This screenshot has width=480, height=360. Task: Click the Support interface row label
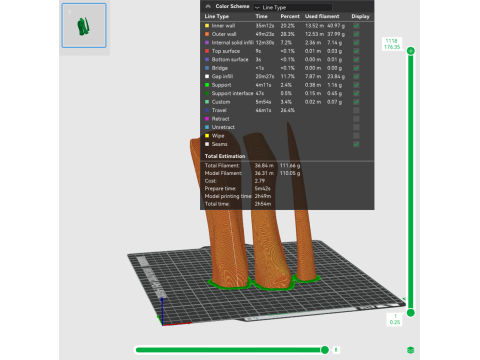232,93
